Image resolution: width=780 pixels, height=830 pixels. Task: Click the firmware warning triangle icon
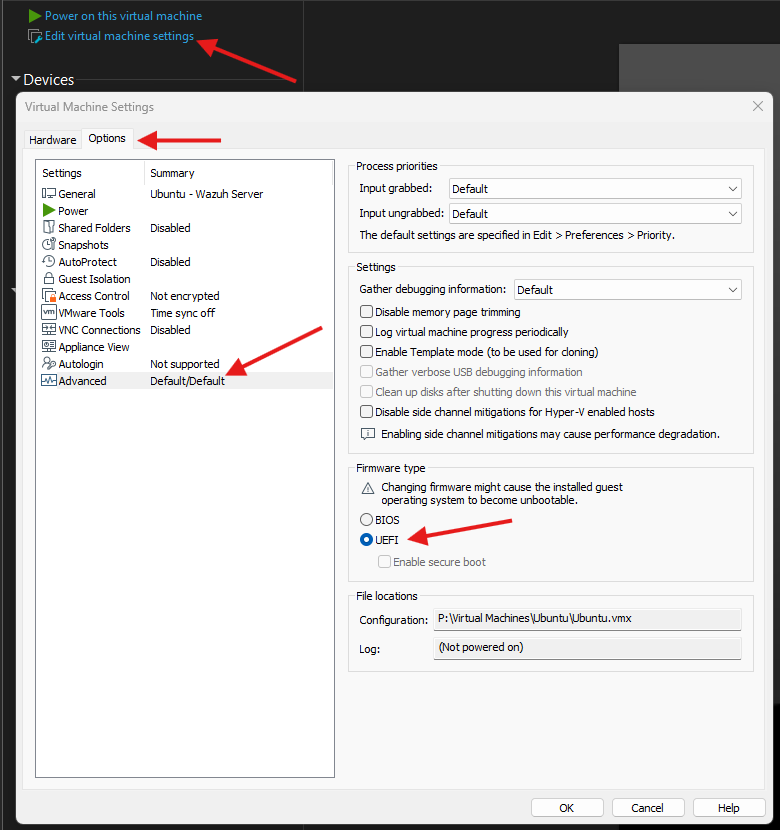[x=368, y=489]
